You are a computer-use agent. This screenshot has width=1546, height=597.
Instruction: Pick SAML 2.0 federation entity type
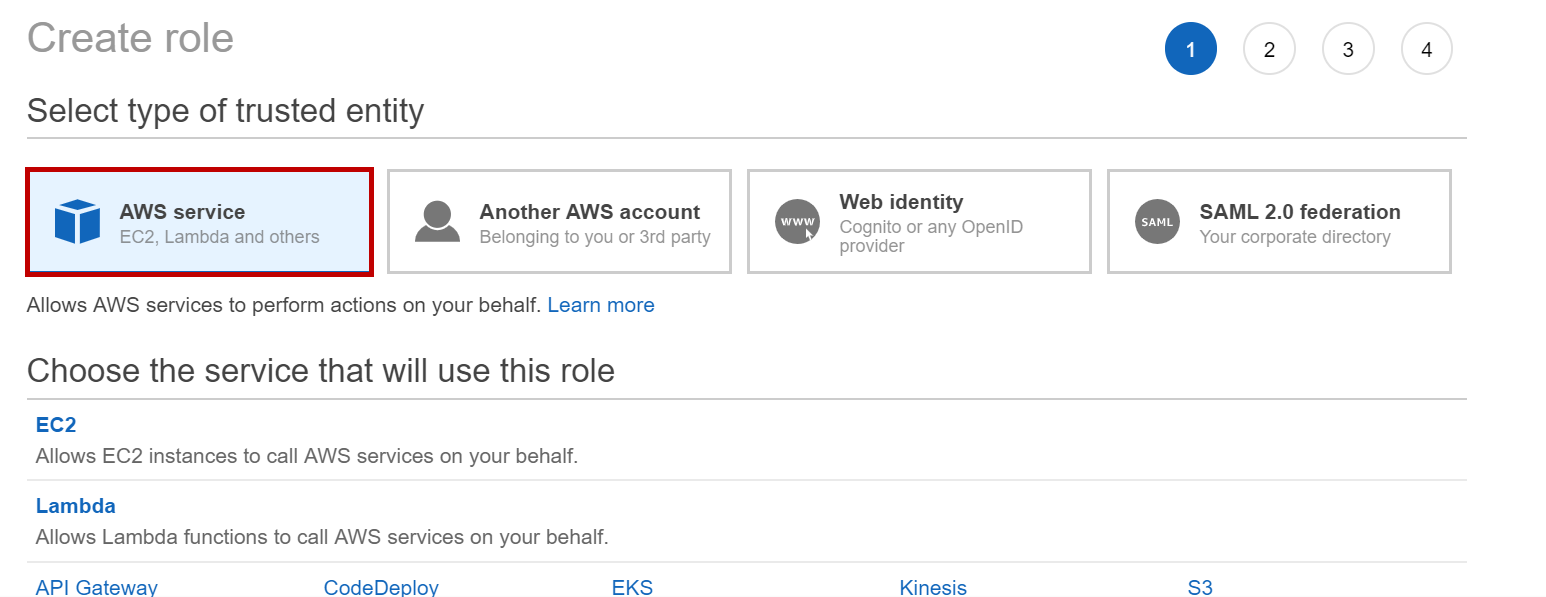(x=1279, y=222)
